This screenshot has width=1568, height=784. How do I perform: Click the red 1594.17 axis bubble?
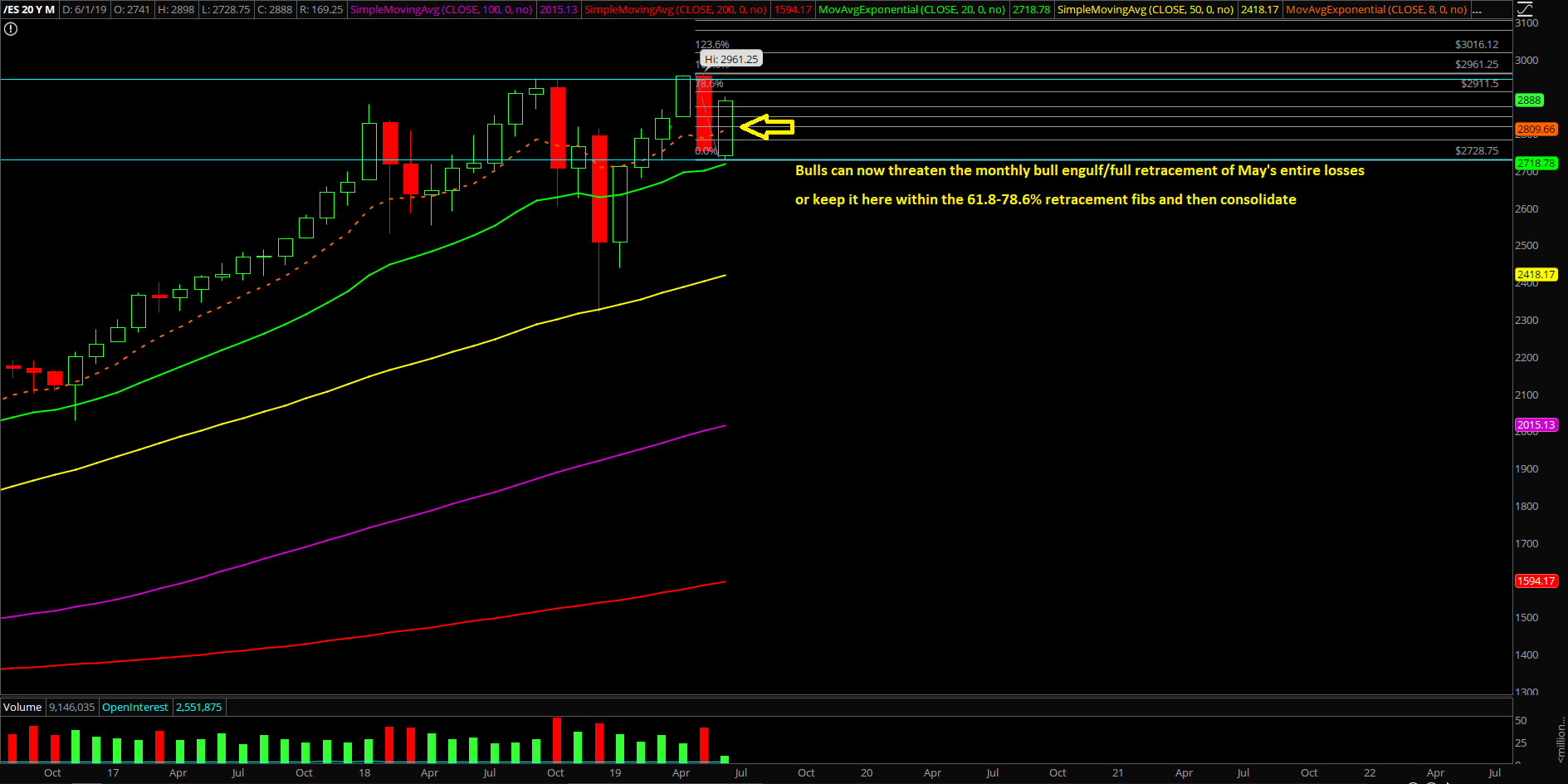click(x=1536, y=581)
